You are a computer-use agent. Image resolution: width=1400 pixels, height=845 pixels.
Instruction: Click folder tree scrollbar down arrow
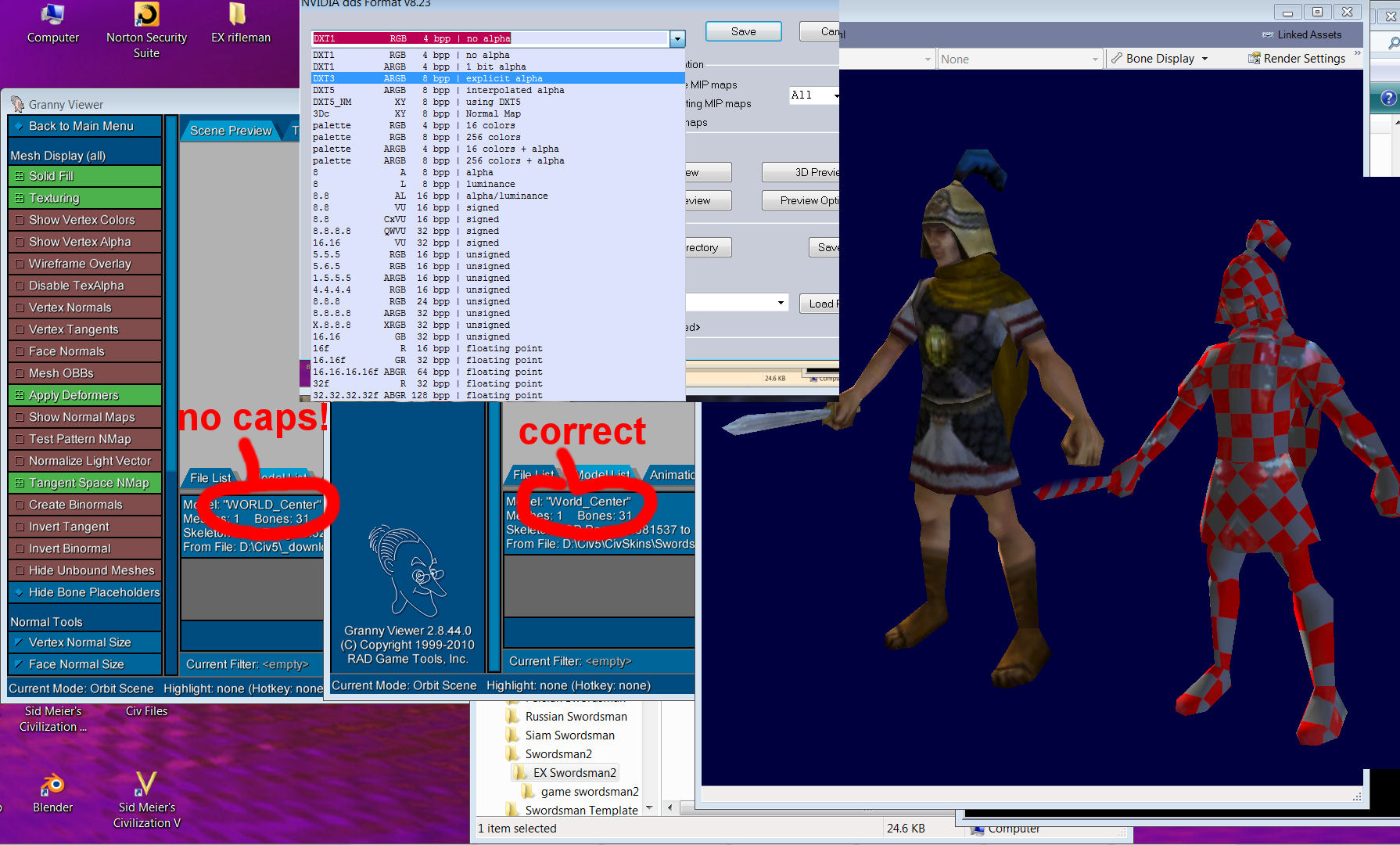(x=649, y=808)
